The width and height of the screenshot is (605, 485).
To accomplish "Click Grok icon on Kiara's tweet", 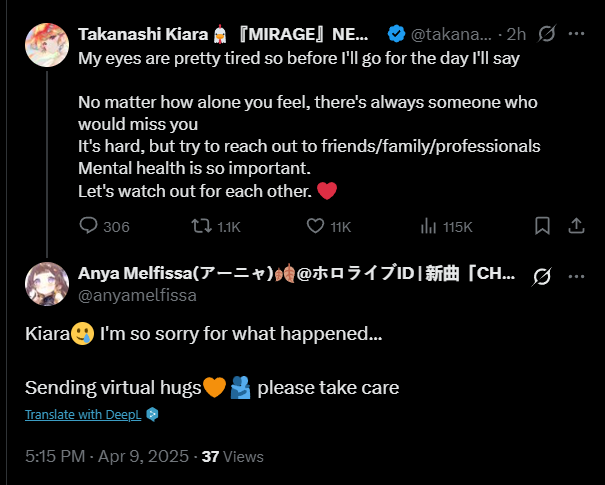I will click(546, 34).
